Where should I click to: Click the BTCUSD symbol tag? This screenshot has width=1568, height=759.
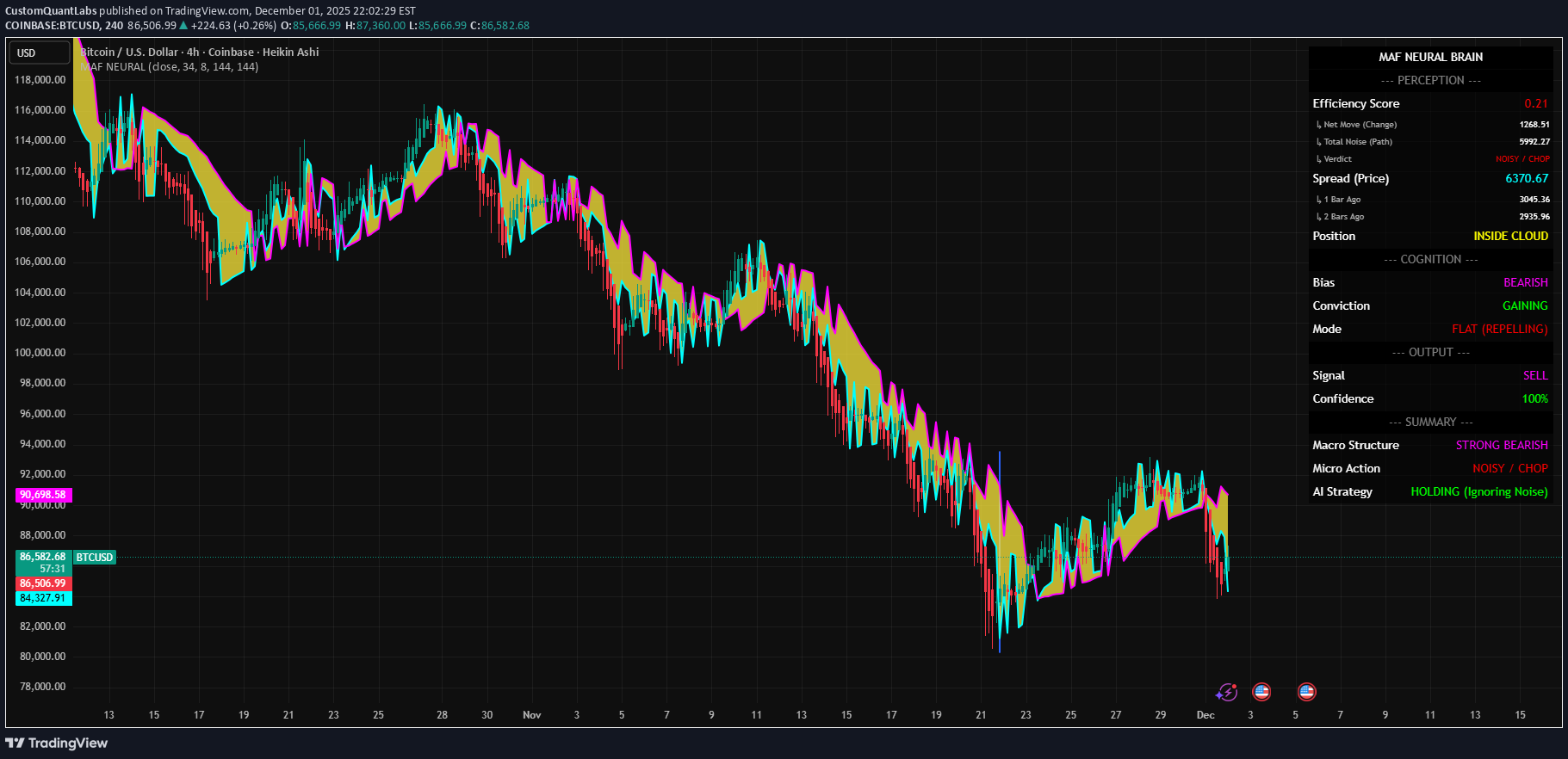[x=95, y=558]
